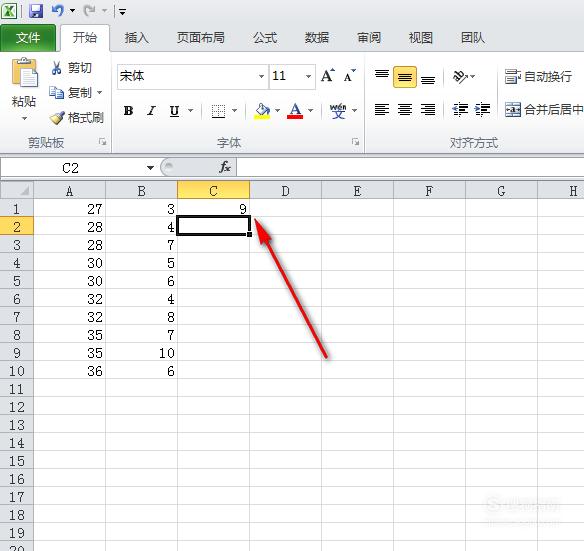Click the Redo arrow icon
This screenshot has width=584, height=551.
tap(90, 10)
